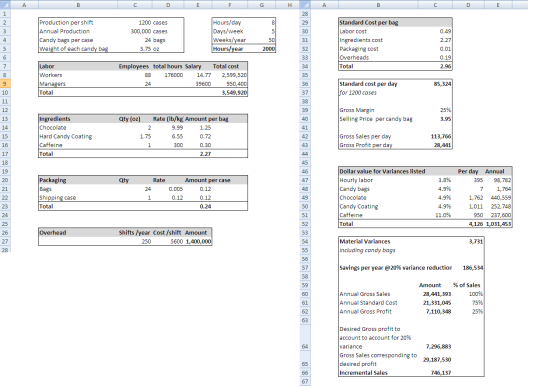
Task: Select the Savings per year value 186,534
Action: click(468, 268)
